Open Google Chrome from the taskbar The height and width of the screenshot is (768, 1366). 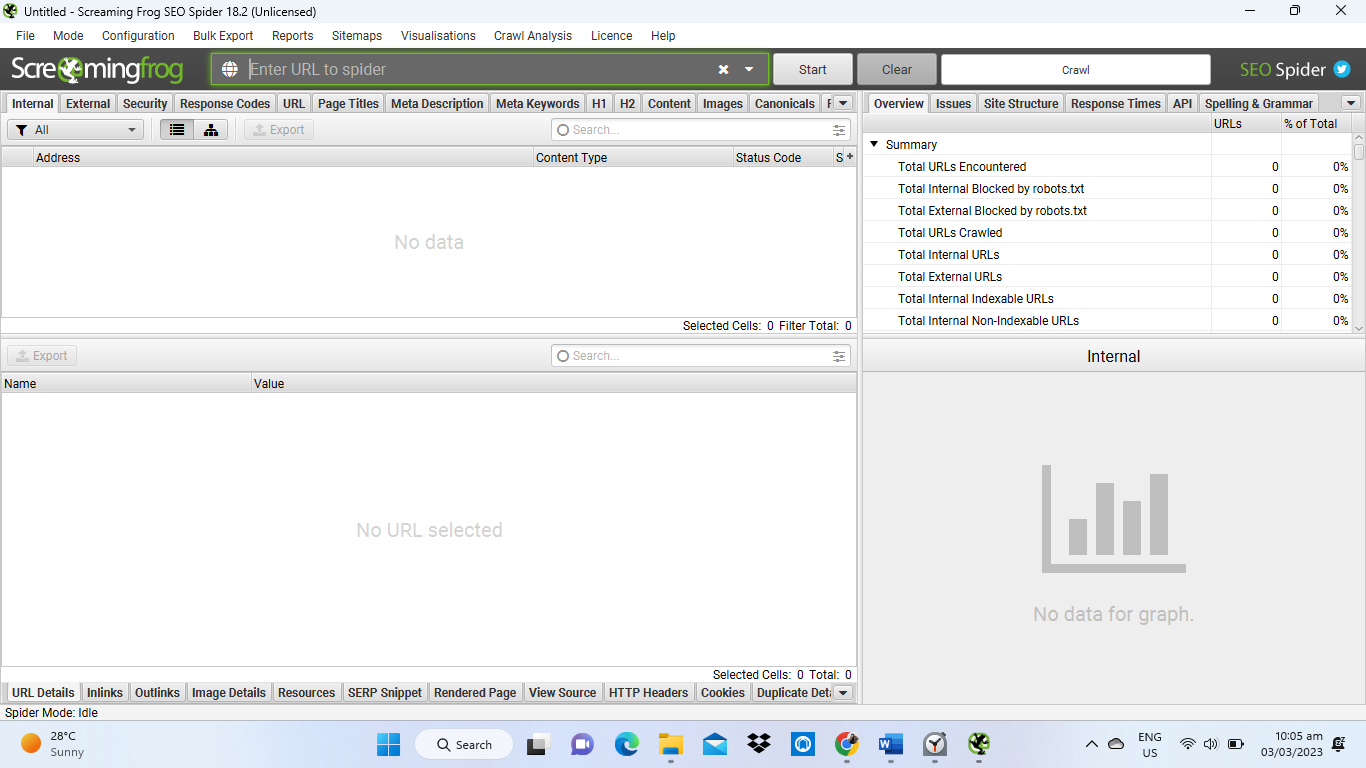pyautogui.click(x=847, y=744)
